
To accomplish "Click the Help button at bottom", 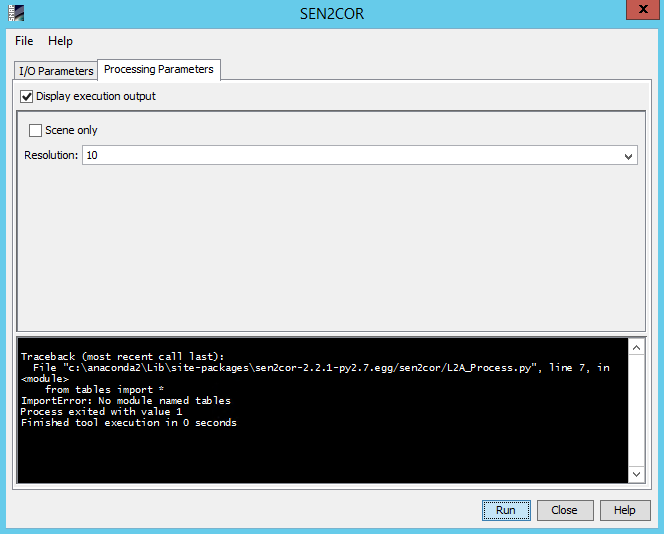I will (x=625, y=510).
